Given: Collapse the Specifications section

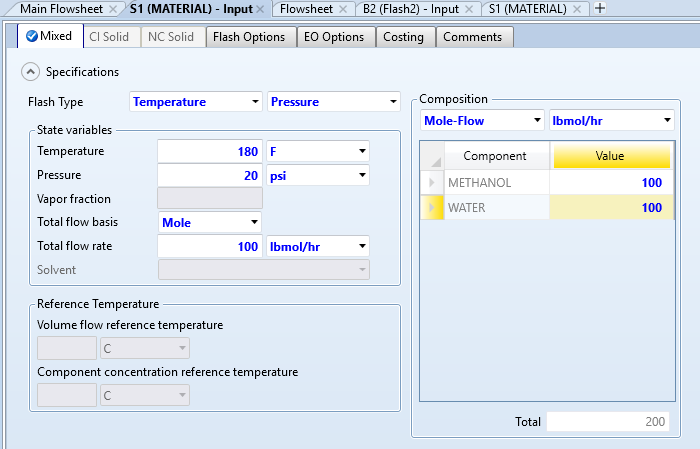Looking at the screenshot, I should (30, 72).
